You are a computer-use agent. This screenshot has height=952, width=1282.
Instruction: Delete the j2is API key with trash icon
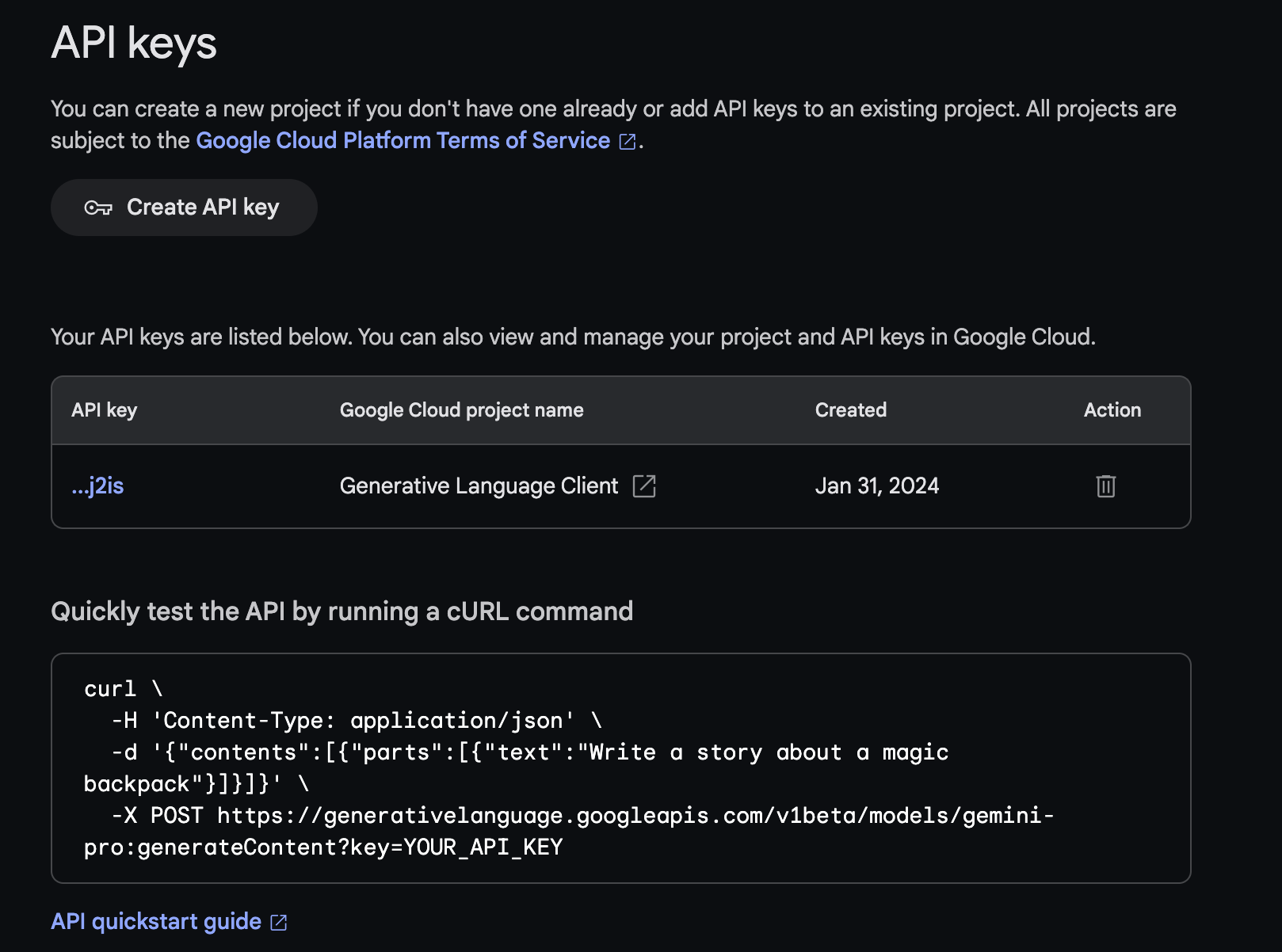click(1105, 486)
